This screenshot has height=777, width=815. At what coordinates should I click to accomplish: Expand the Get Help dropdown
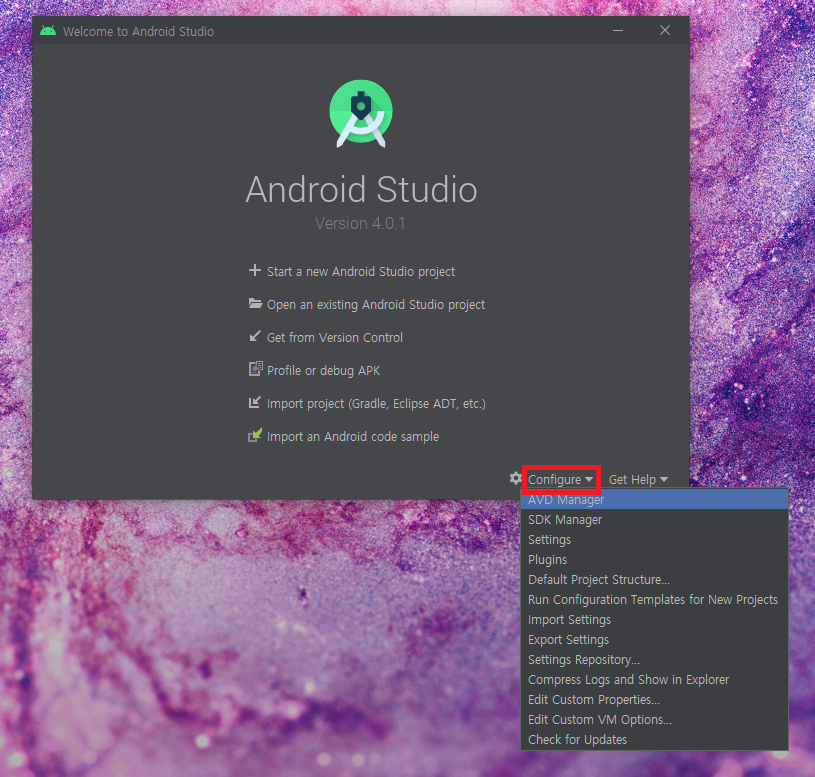[638, 480]
